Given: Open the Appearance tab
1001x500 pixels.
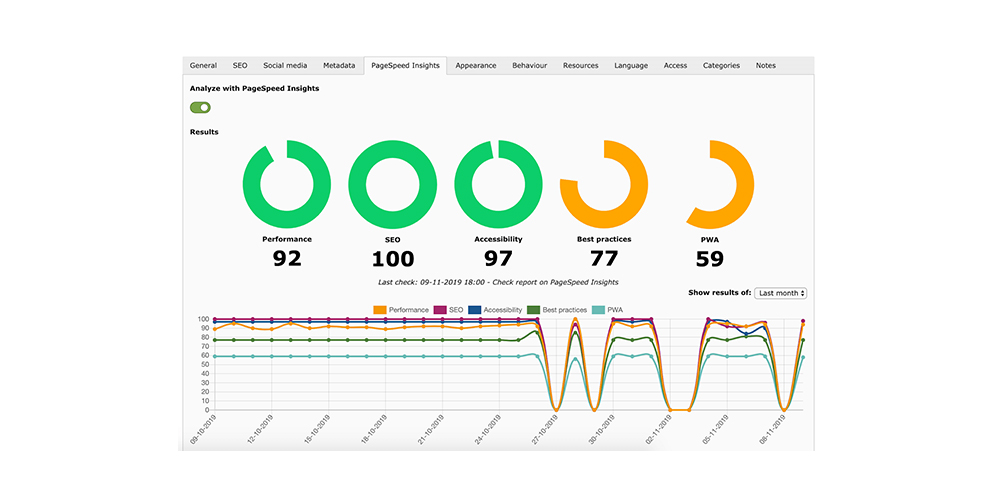Looking at the screenshot, I should click(x=476, y=66).
